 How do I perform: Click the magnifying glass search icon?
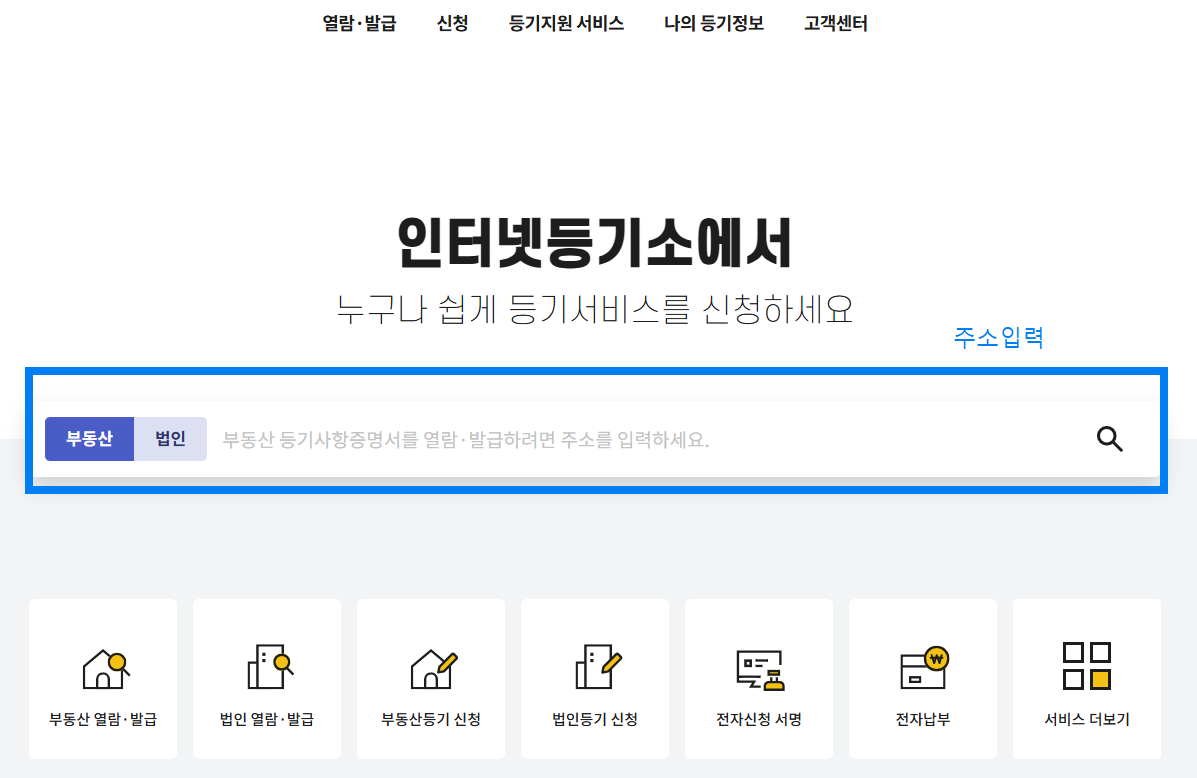pos(1110,438)
